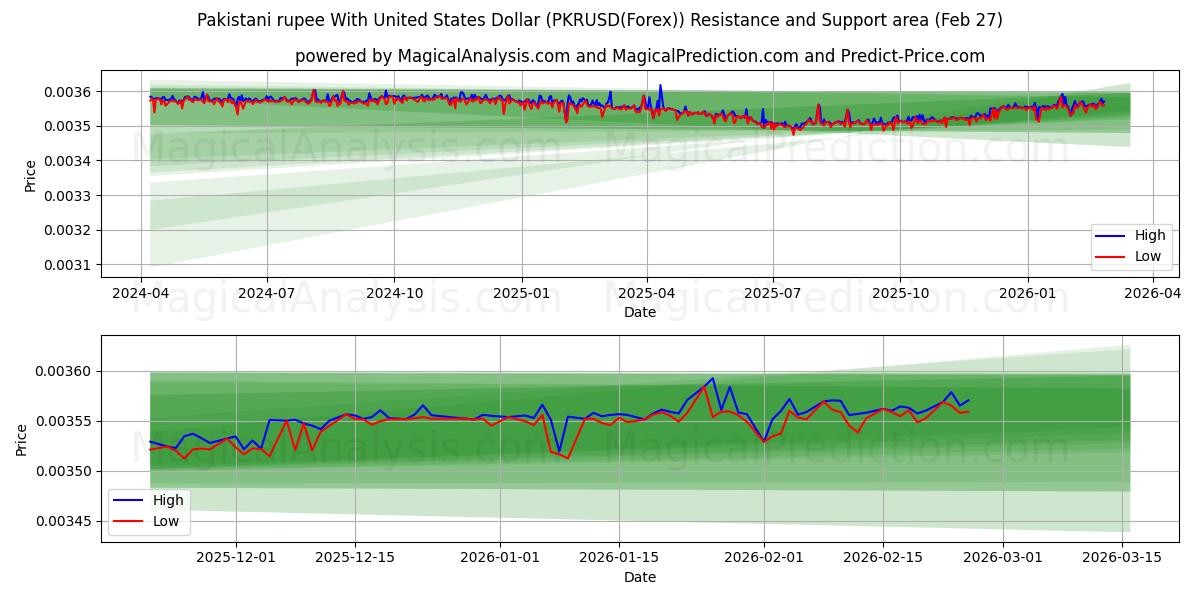Screen dimensions: 1200x600
Task: Click the 2026-01 date tick label
Action: coord(1028,293)
